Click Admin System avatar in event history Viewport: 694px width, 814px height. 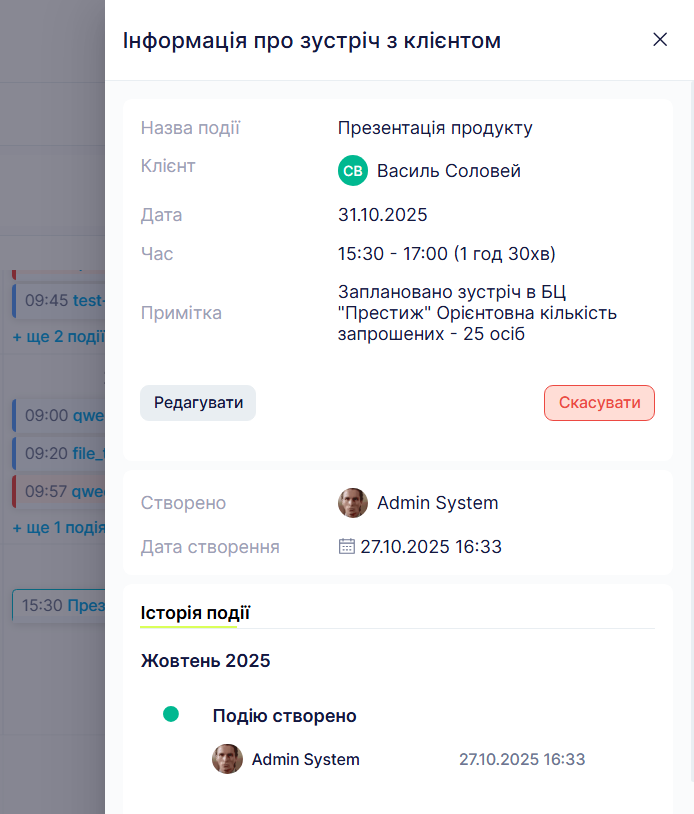tap(227, 759)
